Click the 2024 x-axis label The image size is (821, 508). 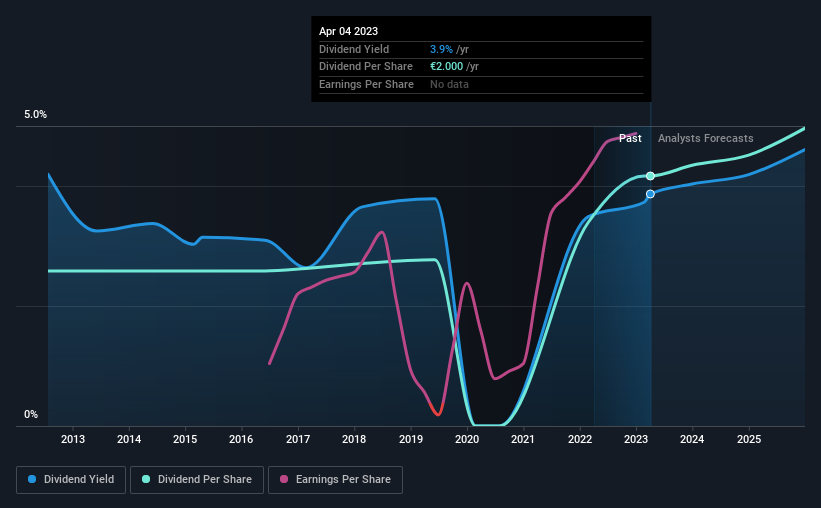[692, 439]
